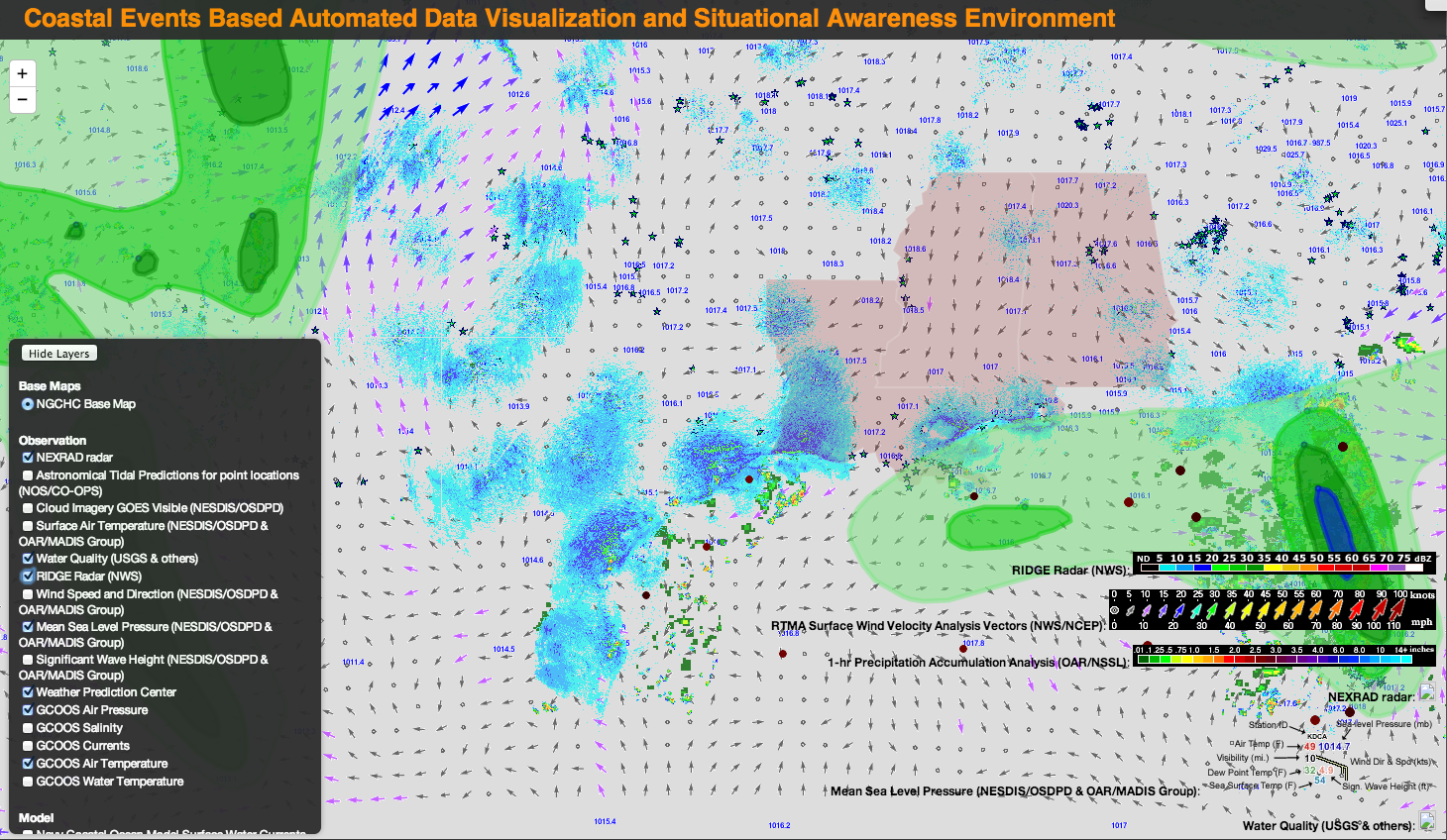Image resolution: width=1447 pixels, height=840 pixels.
Task: Enable Surface Air Temperature layer
Action: click(28, 526)
